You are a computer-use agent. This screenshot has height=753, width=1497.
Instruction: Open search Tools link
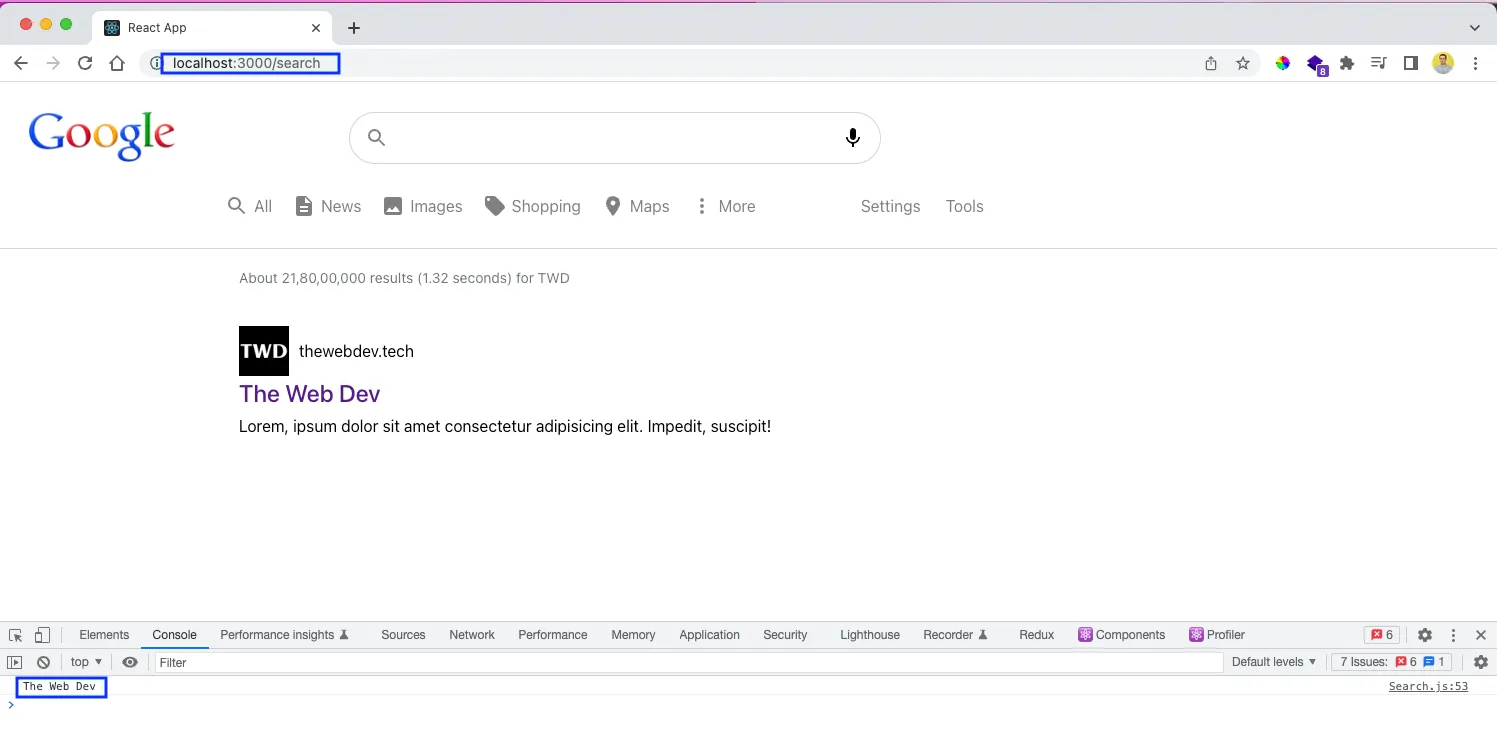point(965,206)
